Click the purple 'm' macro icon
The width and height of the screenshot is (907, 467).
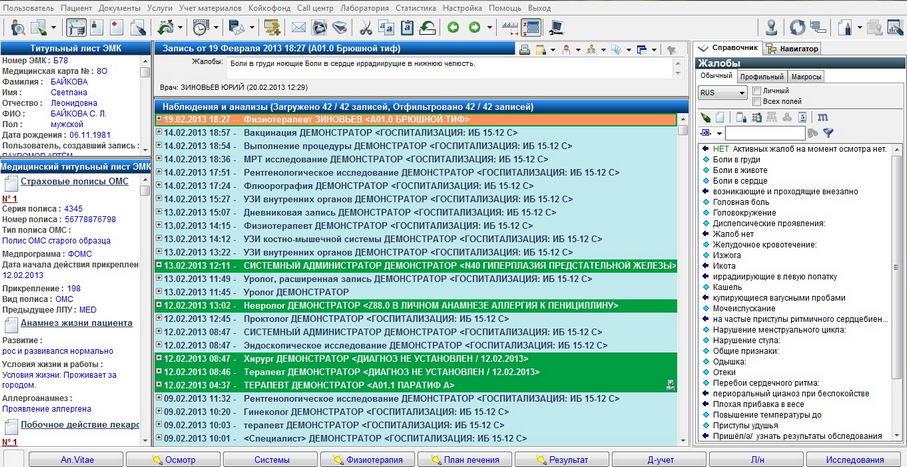coord(822,117)
